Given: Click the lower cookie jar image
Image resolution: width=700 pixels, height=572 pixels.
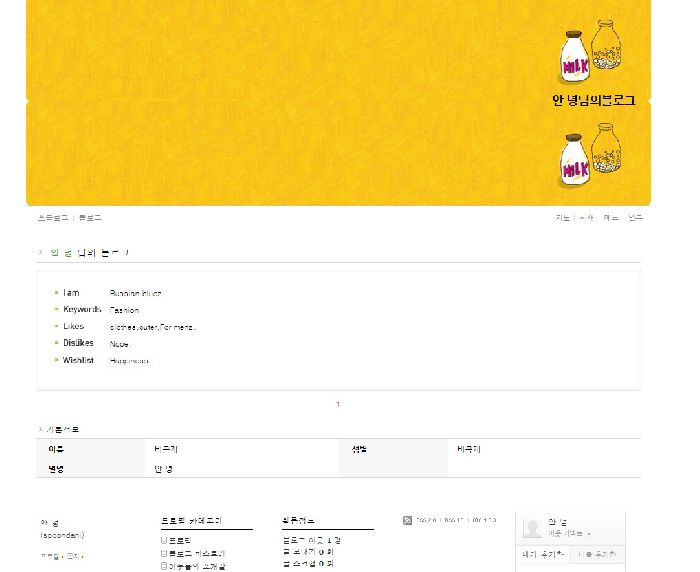Looking at the screenshot, I should click(x=605, y=148).
